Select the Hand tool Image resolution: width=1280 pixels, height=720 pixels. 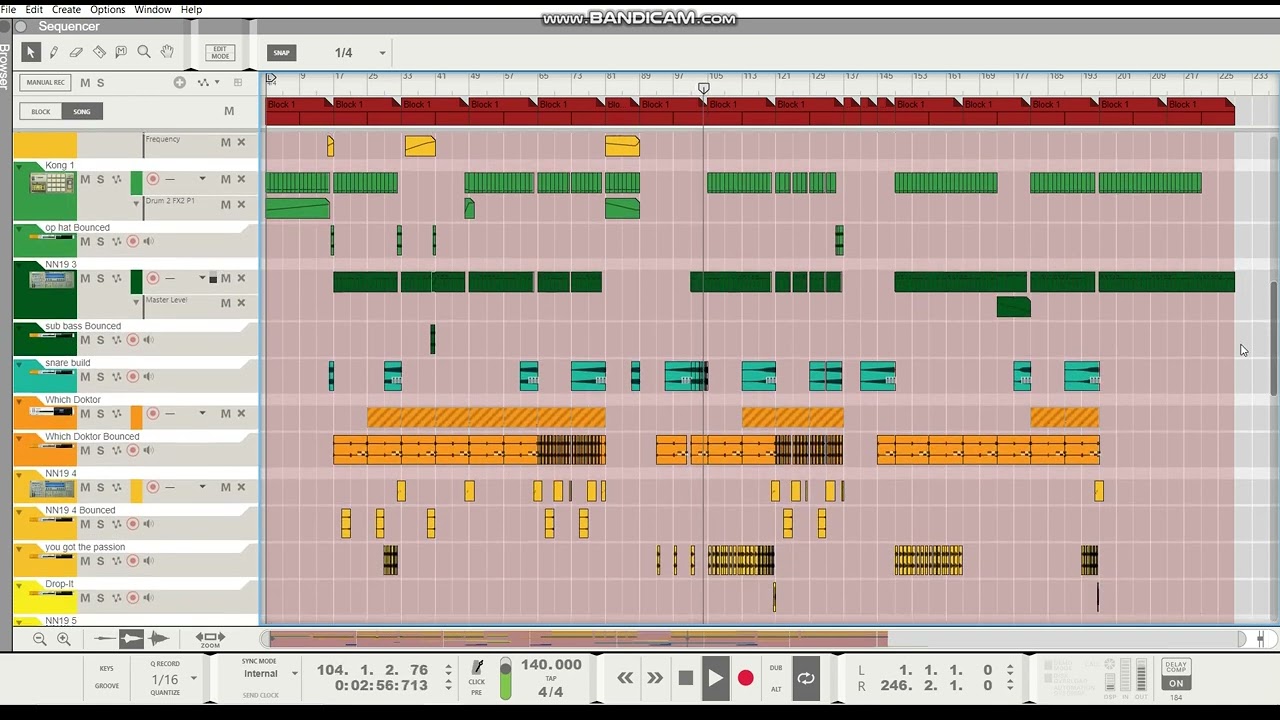[167, 52]
